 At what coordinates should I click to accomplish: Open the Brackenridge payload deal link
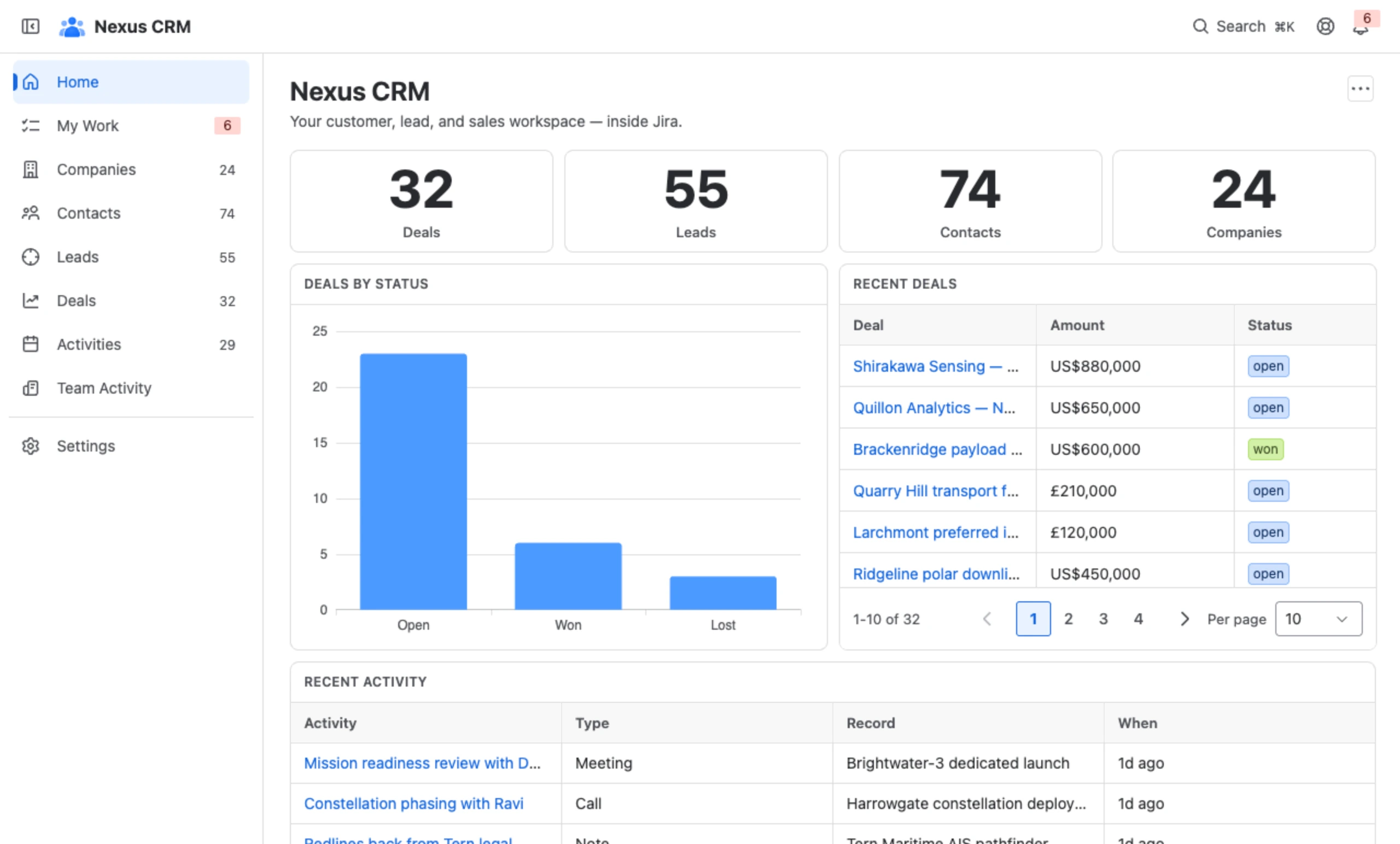coord(937,449)
